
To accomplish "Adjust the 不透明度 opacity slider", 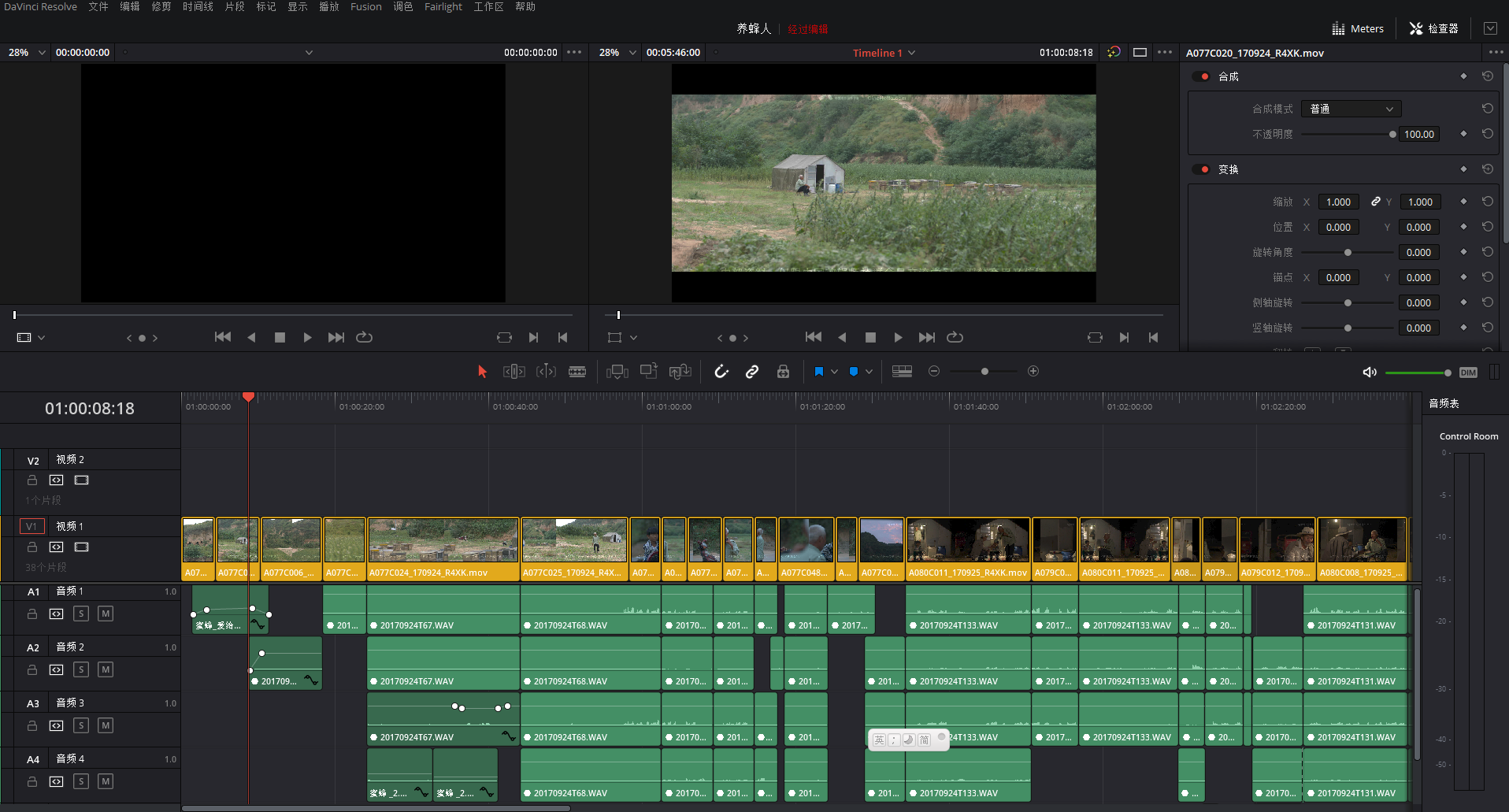I will pos(1392,135).
